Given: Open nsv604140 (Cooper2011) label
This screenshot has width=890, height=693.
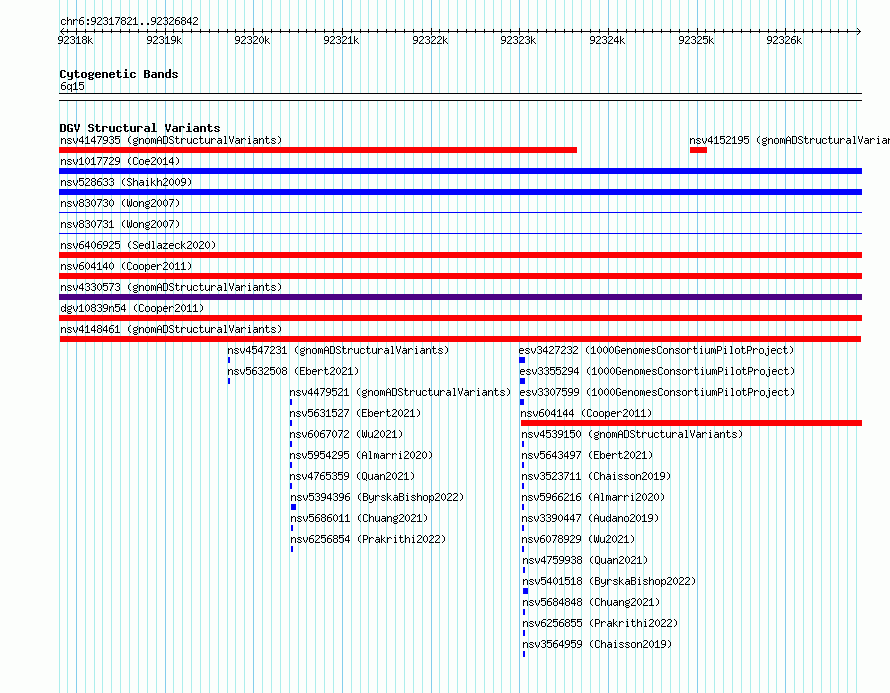Looking at the screenshot, I should pyautogui.click(x=126, y=266).
